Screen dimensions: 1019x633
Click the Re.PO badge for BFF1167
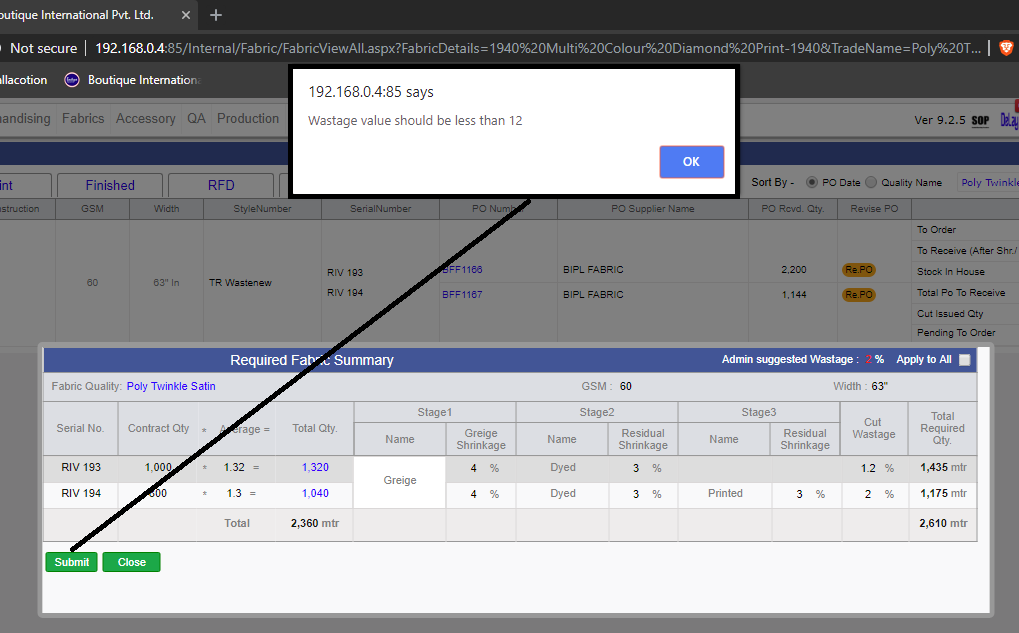(x=858, y=294)
